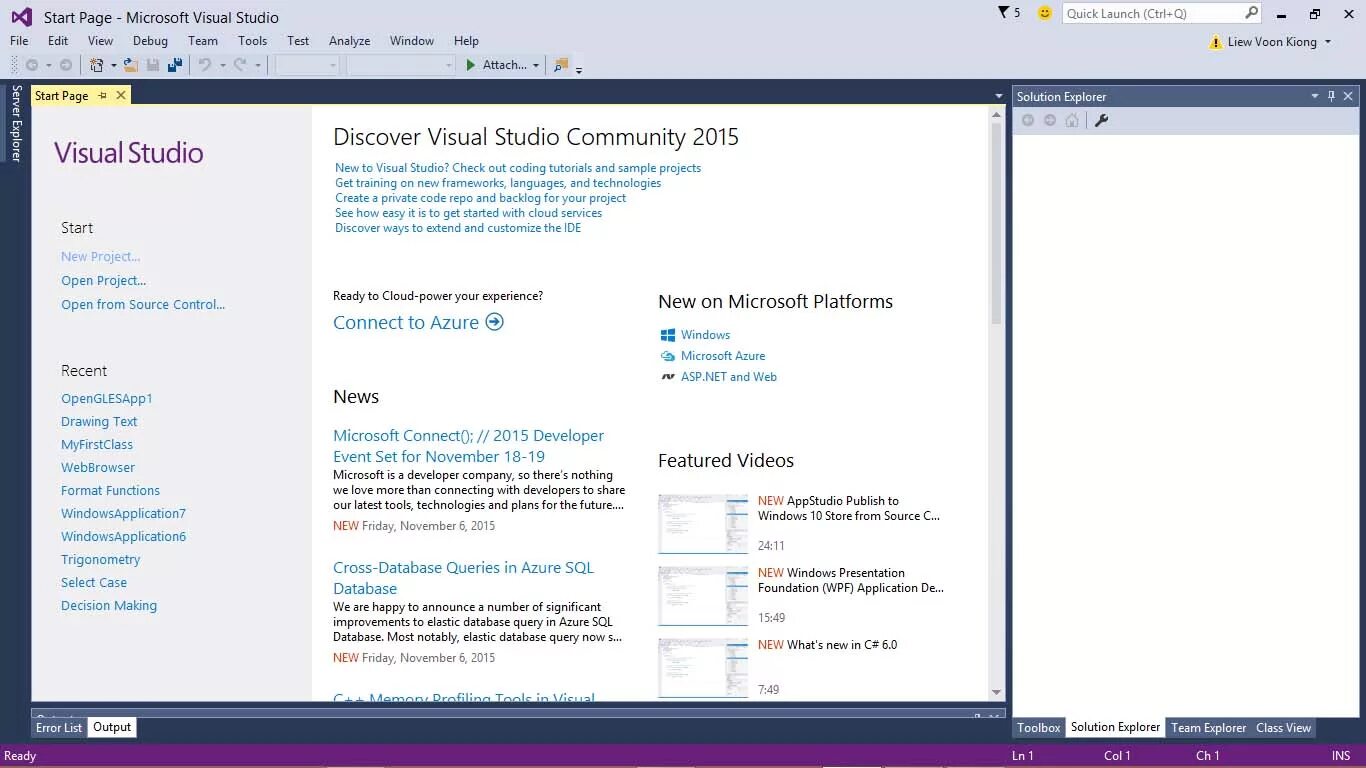Play the AppStudio Publish video thumbnail
The height and width of the screenshot is (768, 1366).
click(x=703, y=523)
